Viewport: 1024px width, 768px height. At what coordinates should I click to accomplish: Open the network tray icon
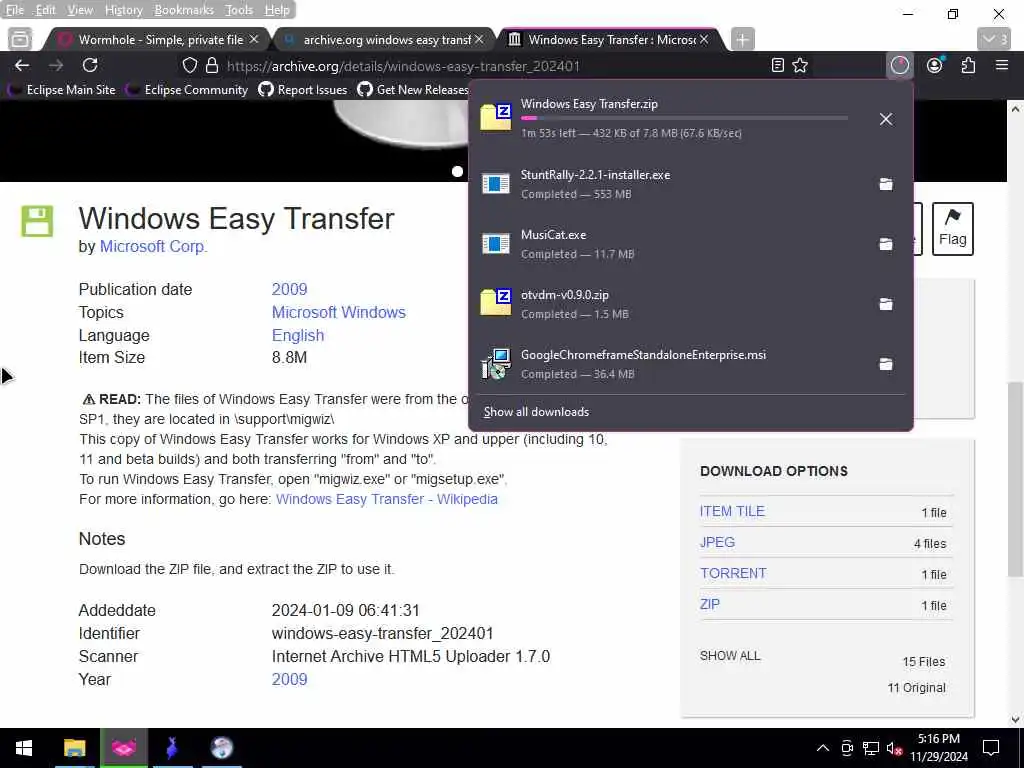870,748
